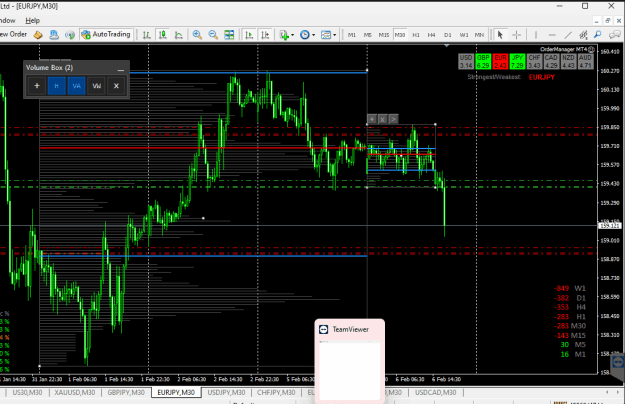This screenshot has width=625, height=404.
Task: Toggle chart auto scroll icon
Action: [249, 35]
